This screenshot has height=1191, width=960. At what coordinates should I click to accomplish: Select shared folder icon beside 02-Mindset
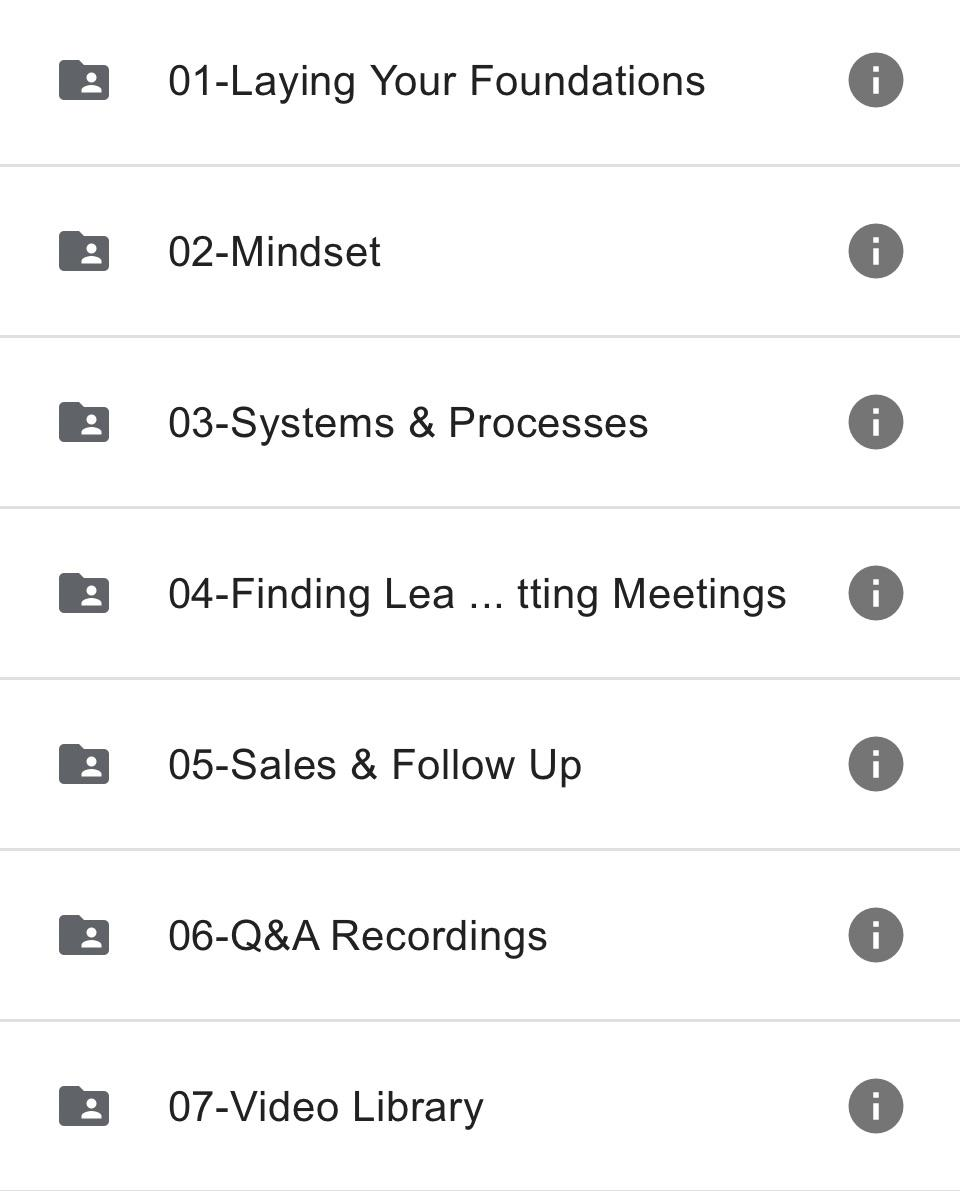click(x=84, y=251)
